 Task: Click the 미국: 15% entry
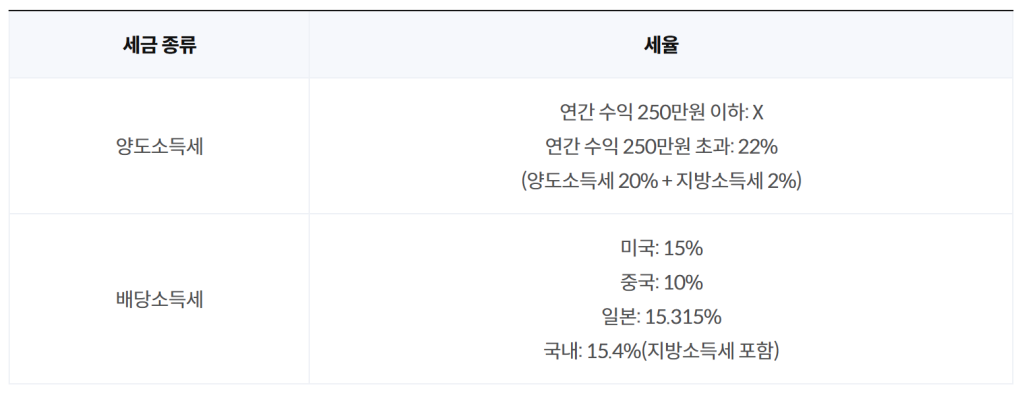click(x=661, y=249)
